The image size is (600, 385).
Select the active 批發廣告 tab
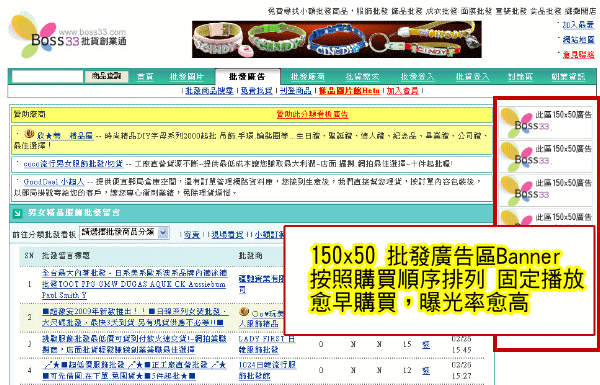coord(247,77)
